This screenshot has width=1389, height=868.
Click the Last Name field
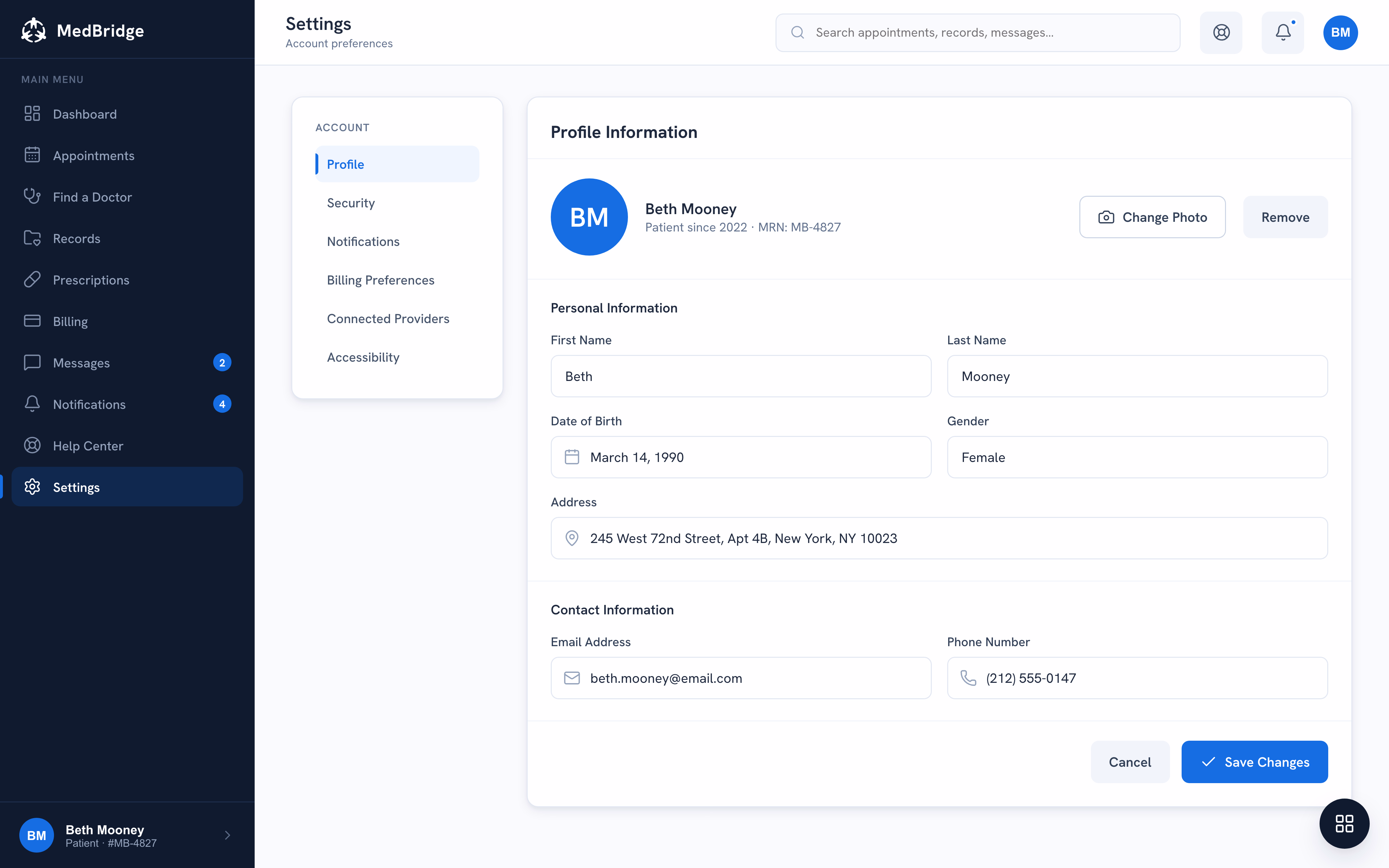coord(1137,376)
